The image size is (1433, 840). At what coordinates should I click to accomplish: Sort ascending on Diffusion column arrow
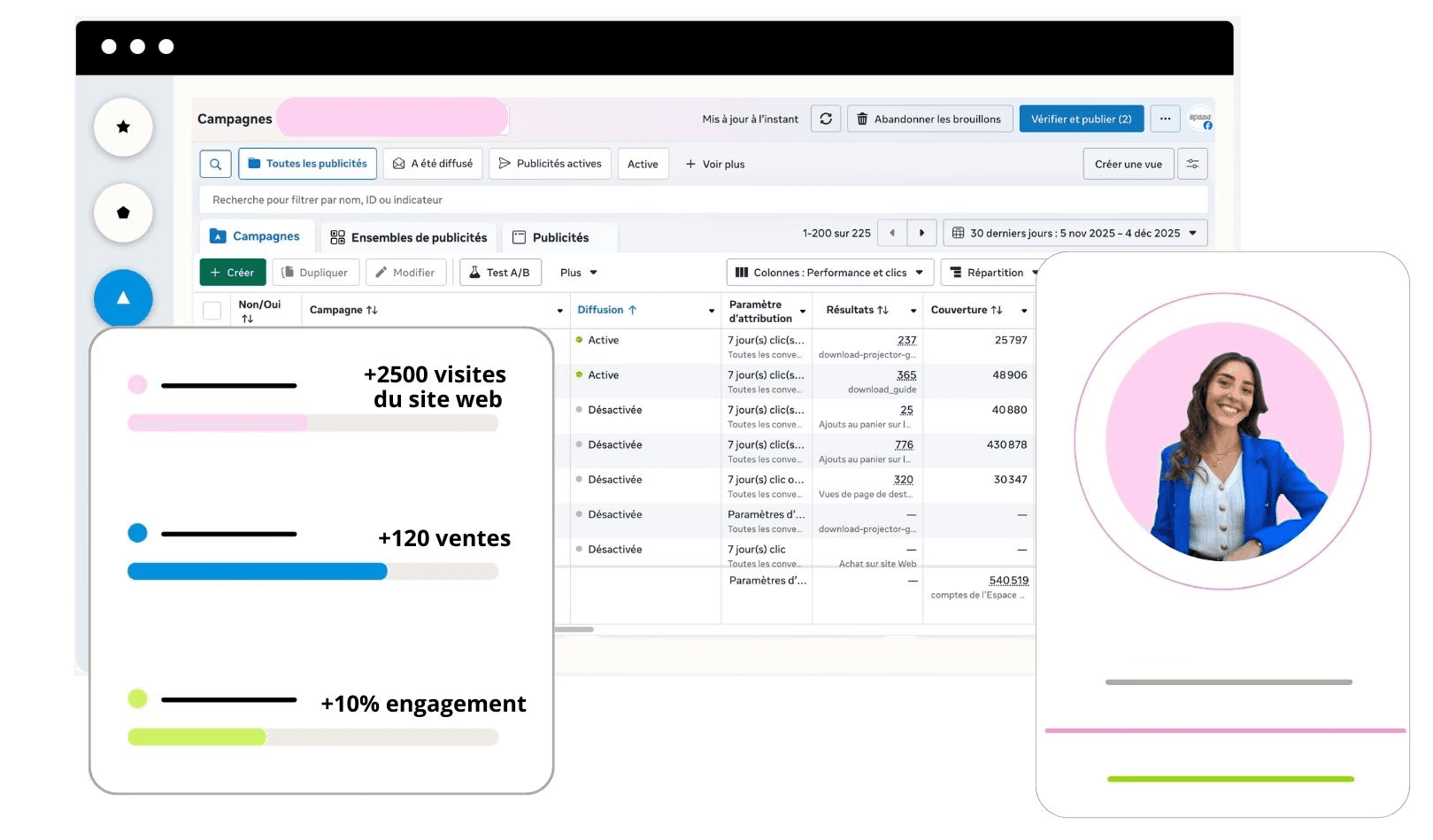click(632, 310)
